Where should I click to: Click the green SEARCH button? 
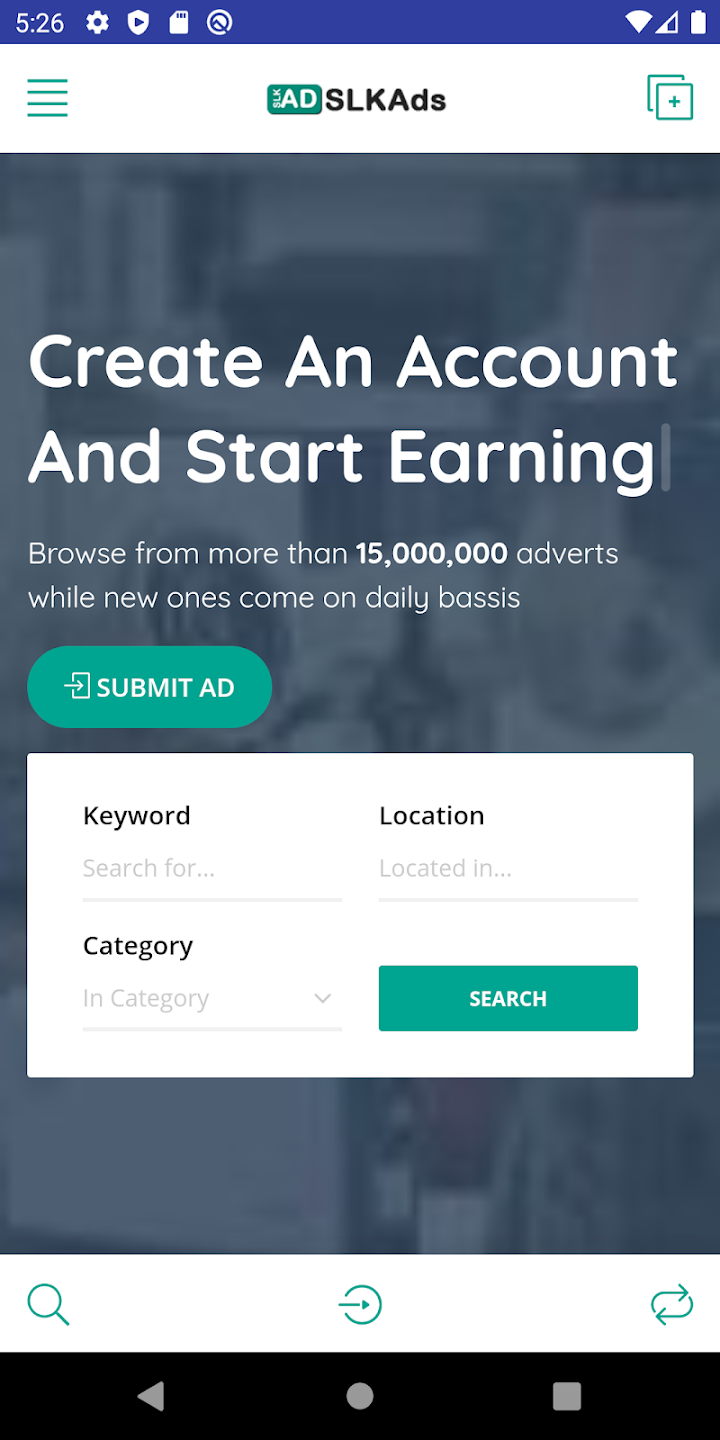click(x=508, y=998)
